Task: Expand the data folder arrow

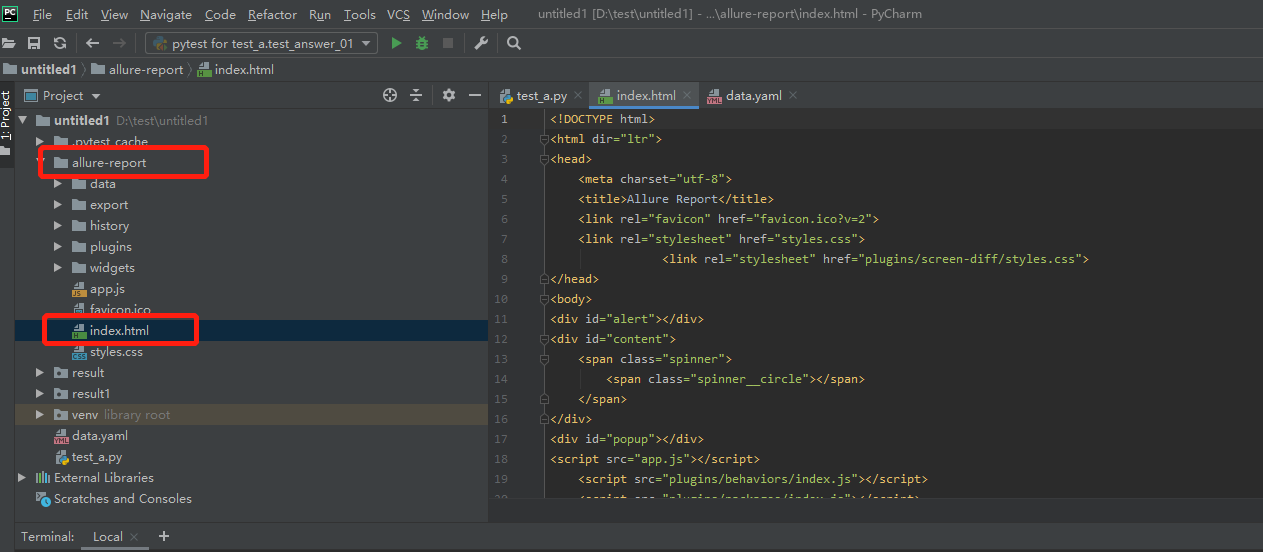Action: point(58,184)
